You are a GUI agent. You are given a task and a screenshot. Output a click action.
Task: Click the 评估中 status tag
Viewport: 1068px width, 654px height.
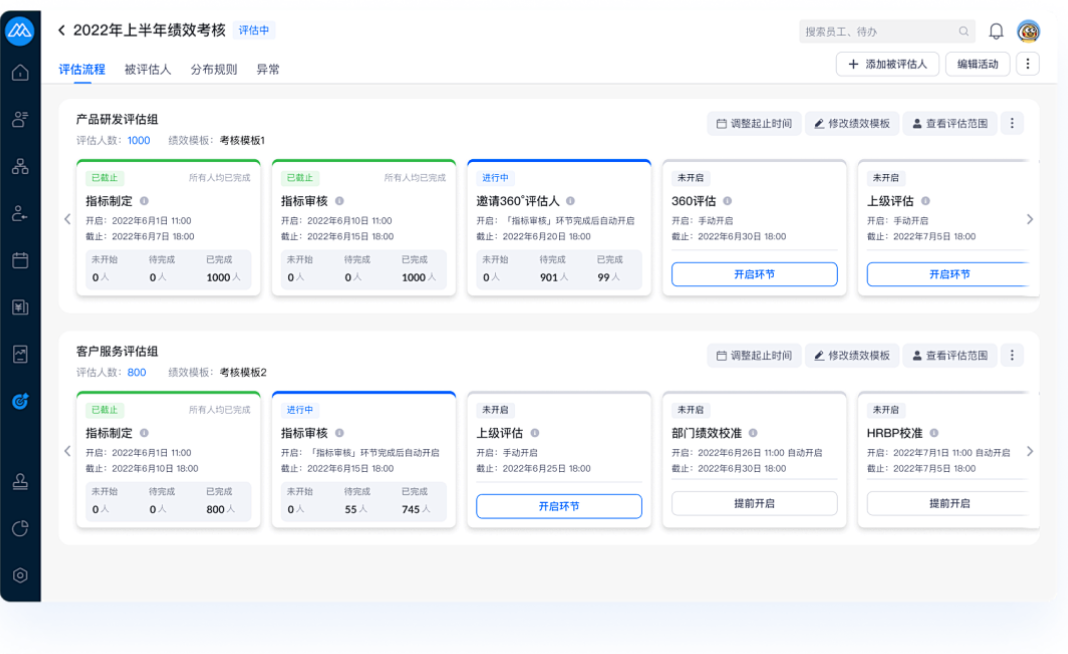[254, 30]
